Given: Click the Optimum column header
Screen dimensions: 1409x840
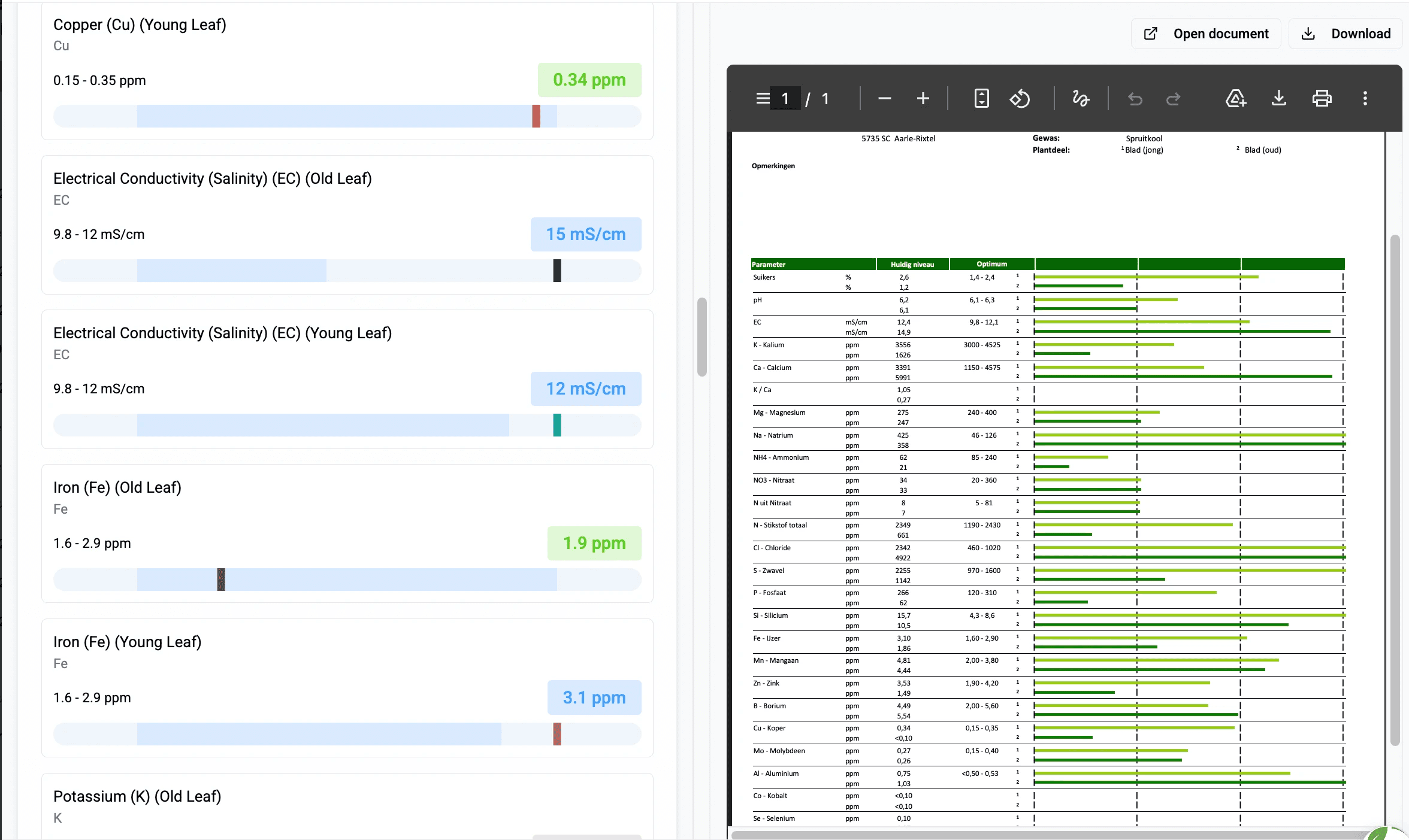Looking at the screenshot, I should pyautogui.click(x=992, y=264).
